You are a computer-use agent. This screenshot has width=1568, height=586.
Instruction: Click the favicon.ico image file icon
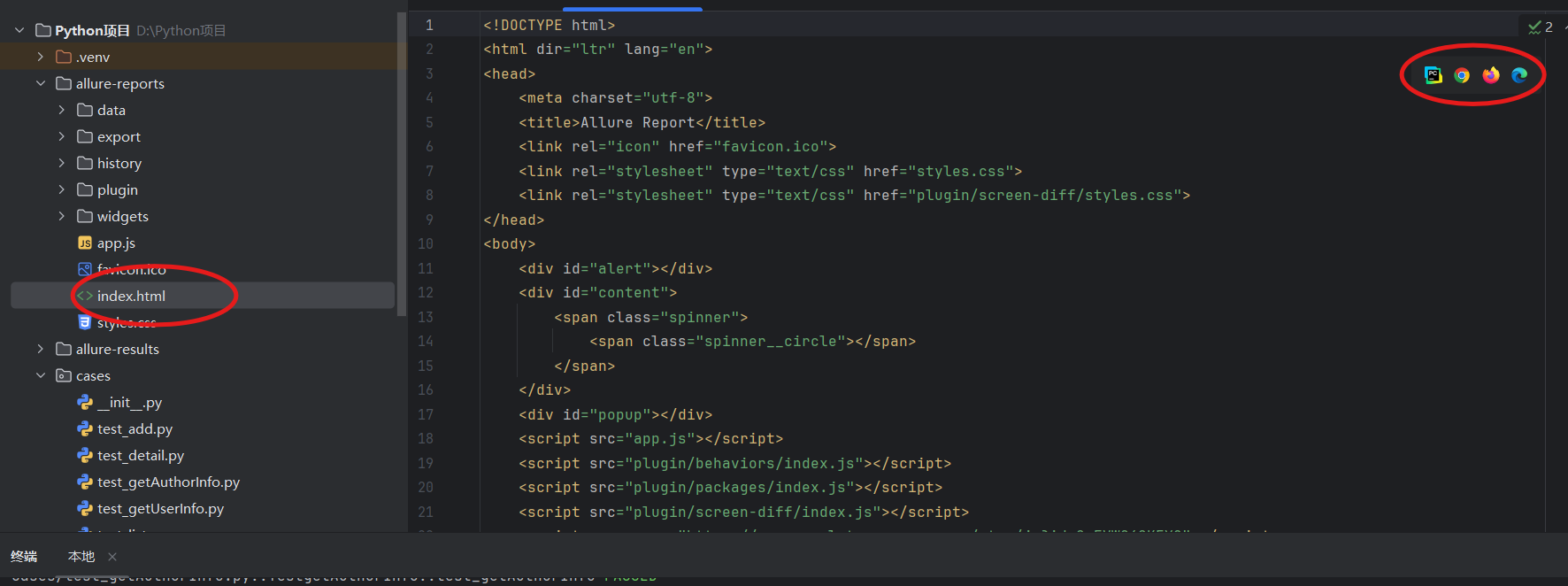pyautogui.click(x=85, y=269)
